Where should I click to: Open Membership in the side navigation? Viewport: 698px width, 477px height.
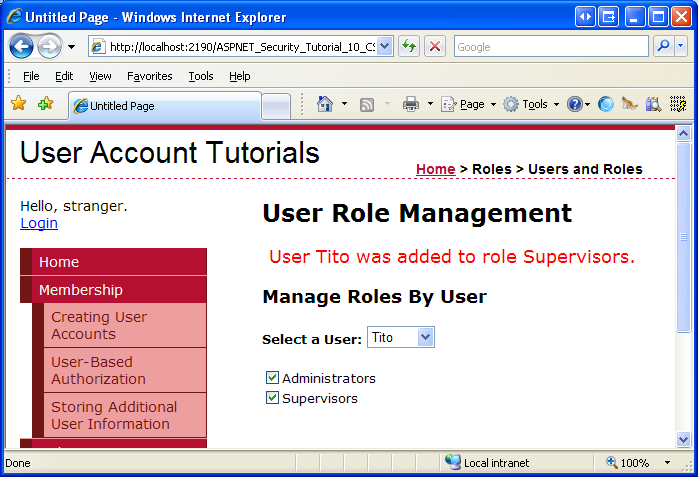[x=113, y=290]
